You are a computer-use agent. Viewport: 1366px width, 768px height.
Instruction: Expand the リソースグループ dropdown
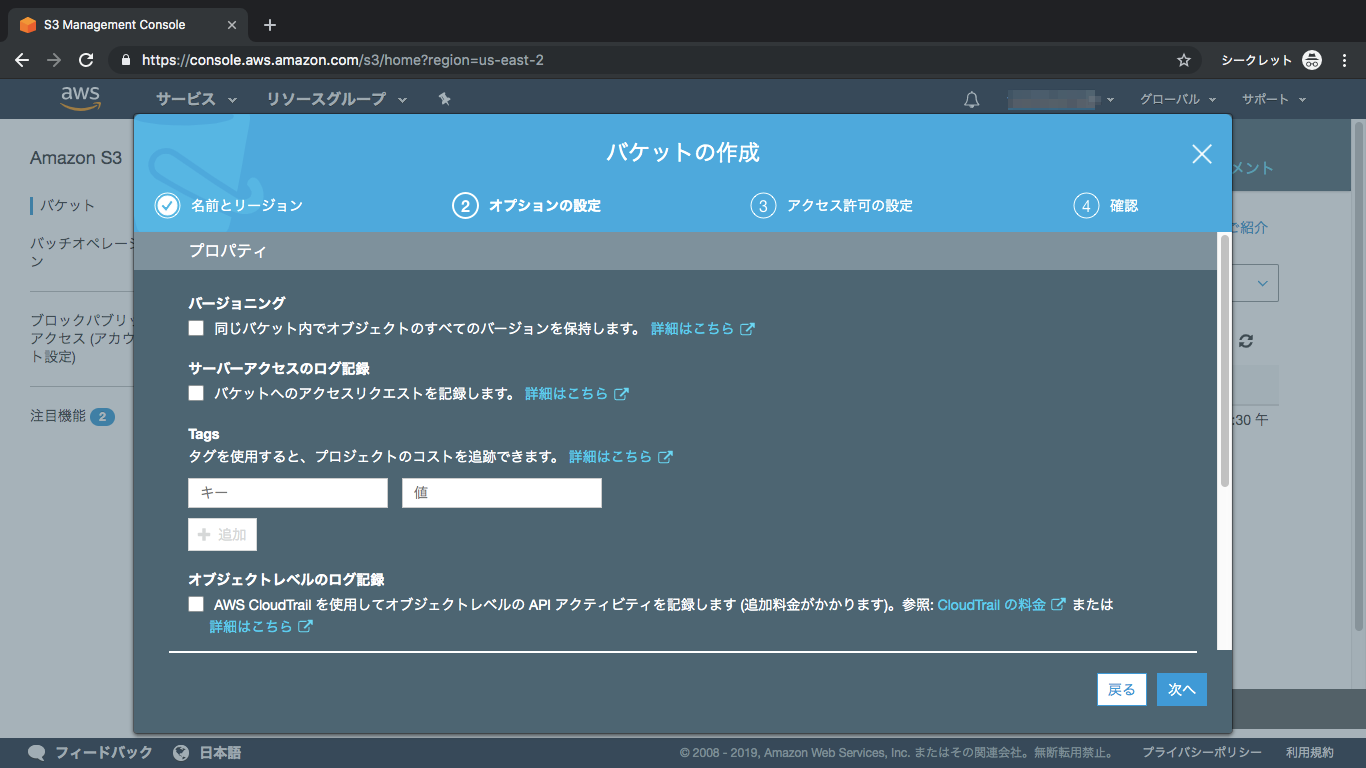coord(337,99)
